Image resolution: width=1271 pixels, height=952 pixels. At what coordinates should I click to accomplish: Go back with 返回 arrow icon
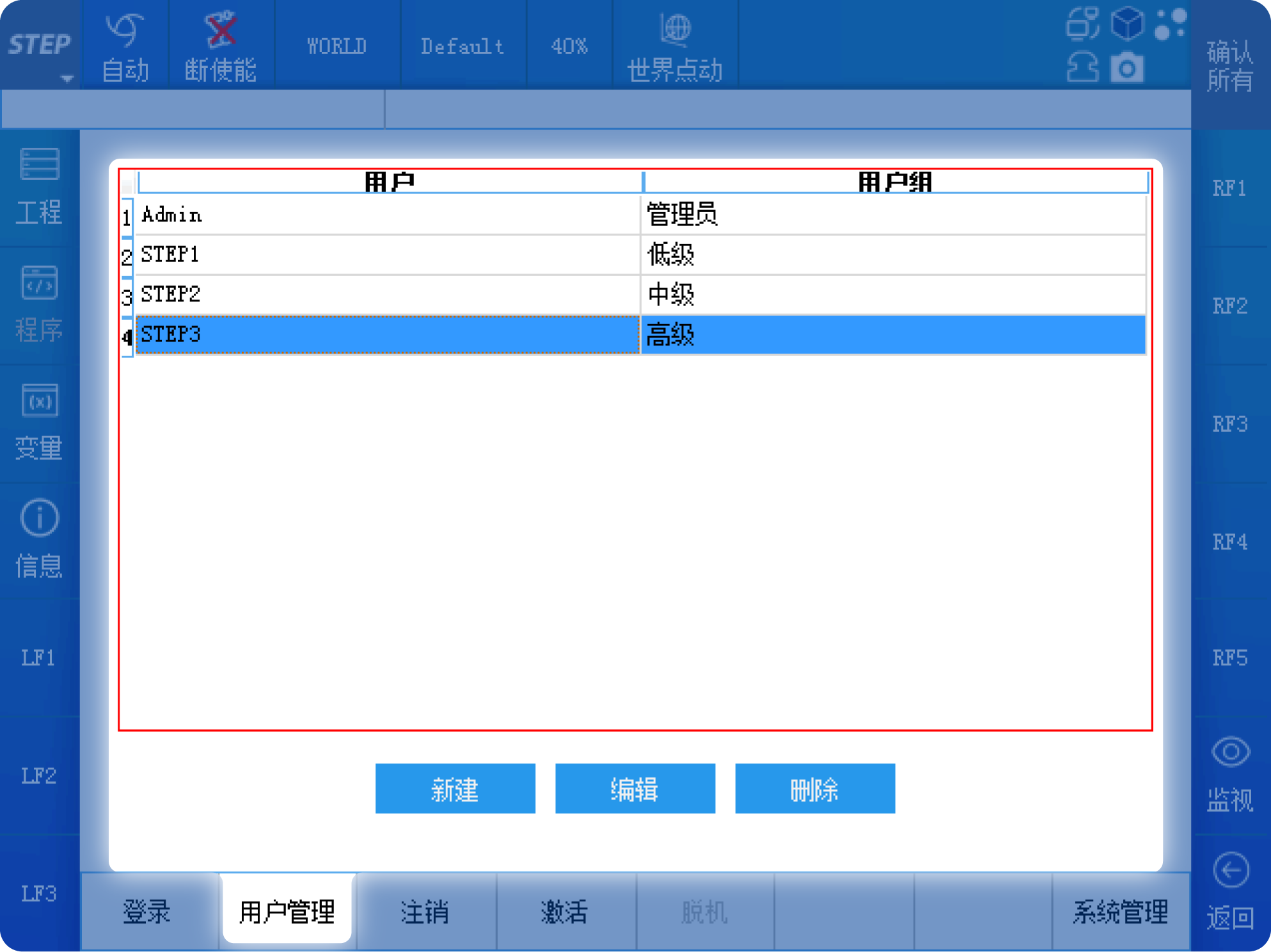click(1229, 892)
